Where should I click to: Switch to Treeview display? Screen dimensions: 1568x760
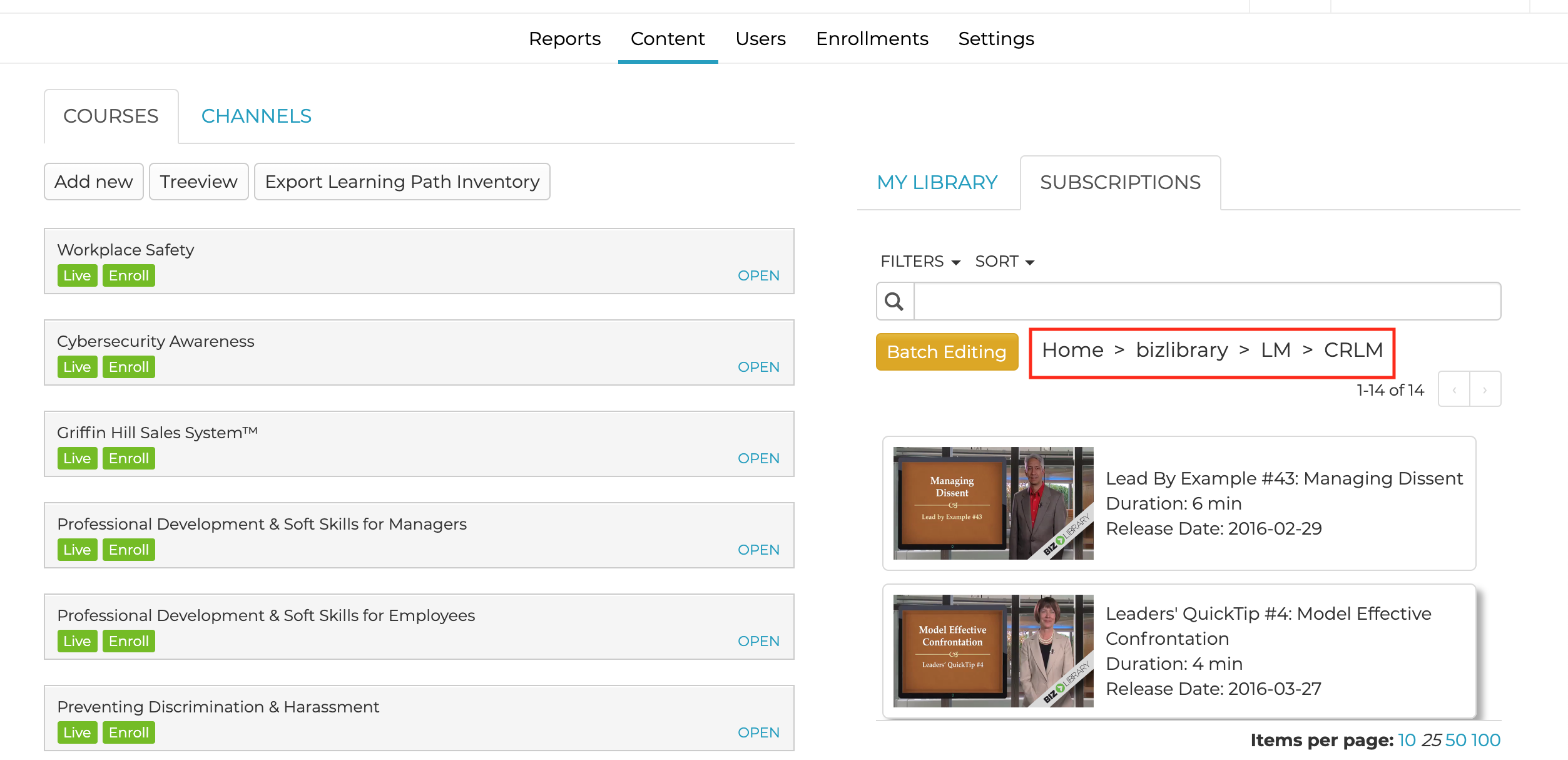click(198, 182)
